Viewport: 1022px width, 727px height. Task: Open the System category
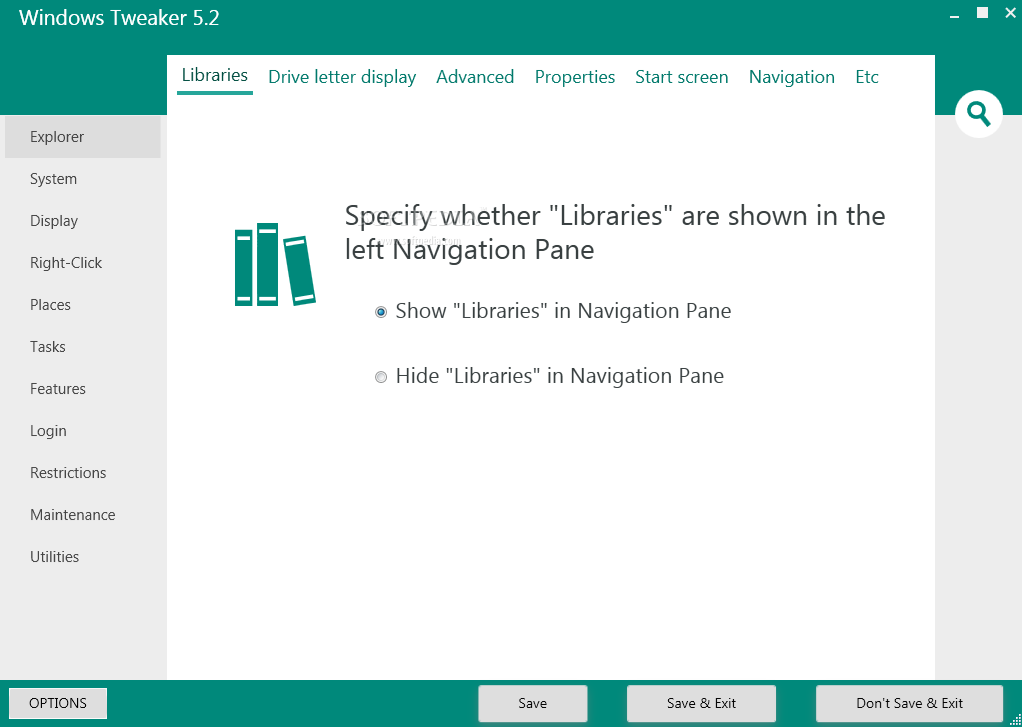[83, 179]
